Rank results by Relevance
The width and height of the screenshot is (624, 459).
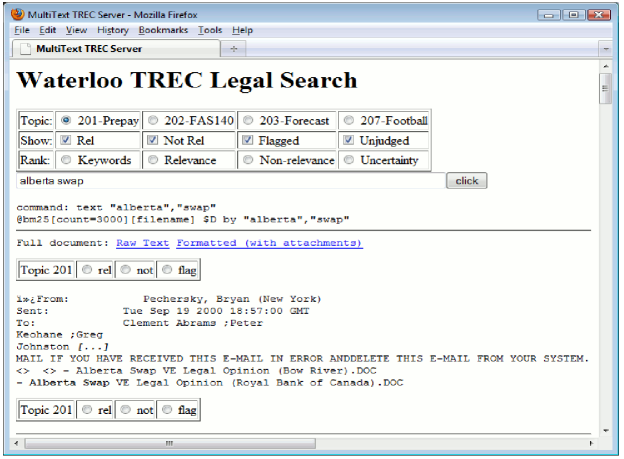[x=153, y=160]
